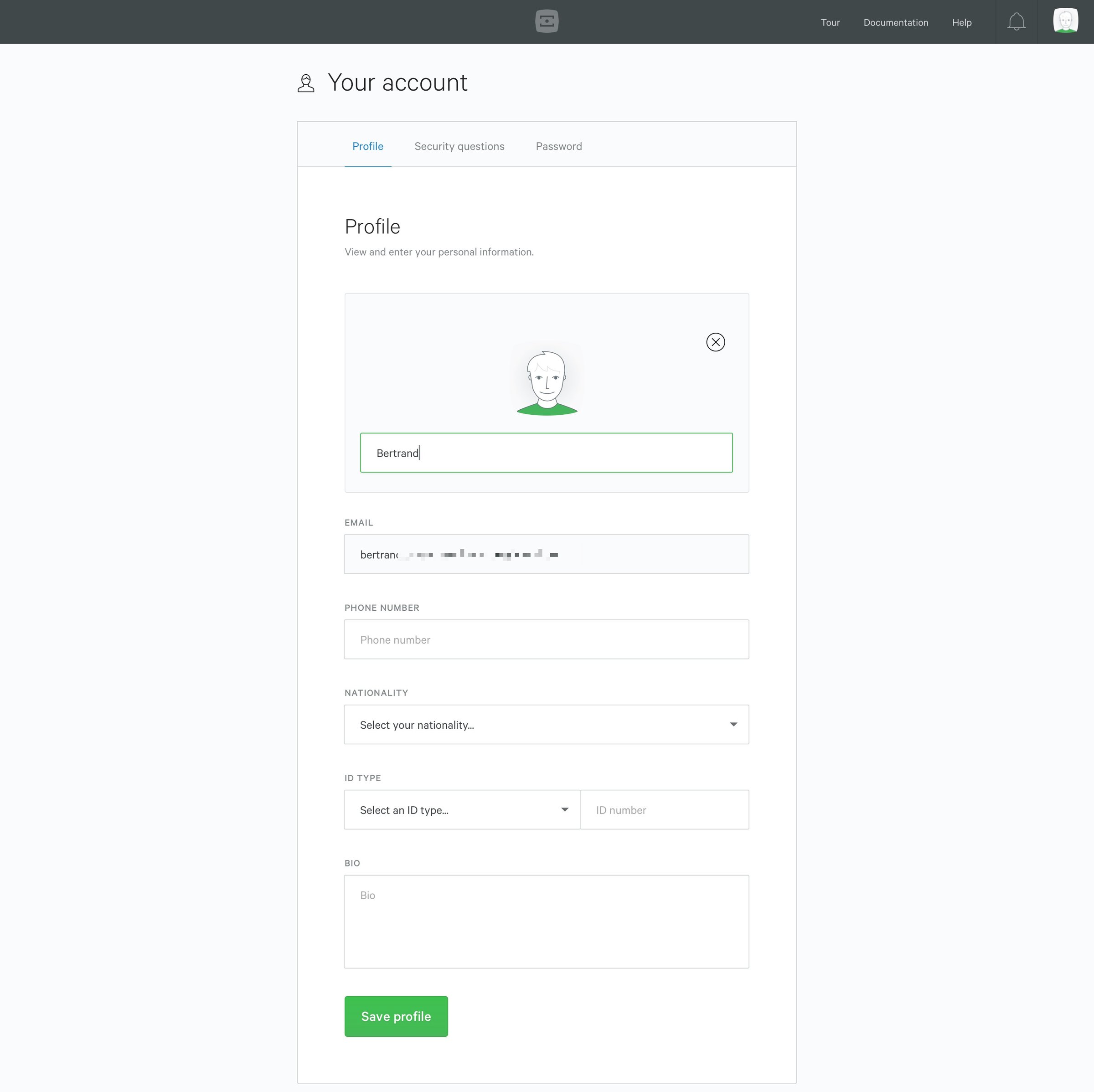1094x1092 pixels.
Task: Open the Help link
Action: click(961, 22)
